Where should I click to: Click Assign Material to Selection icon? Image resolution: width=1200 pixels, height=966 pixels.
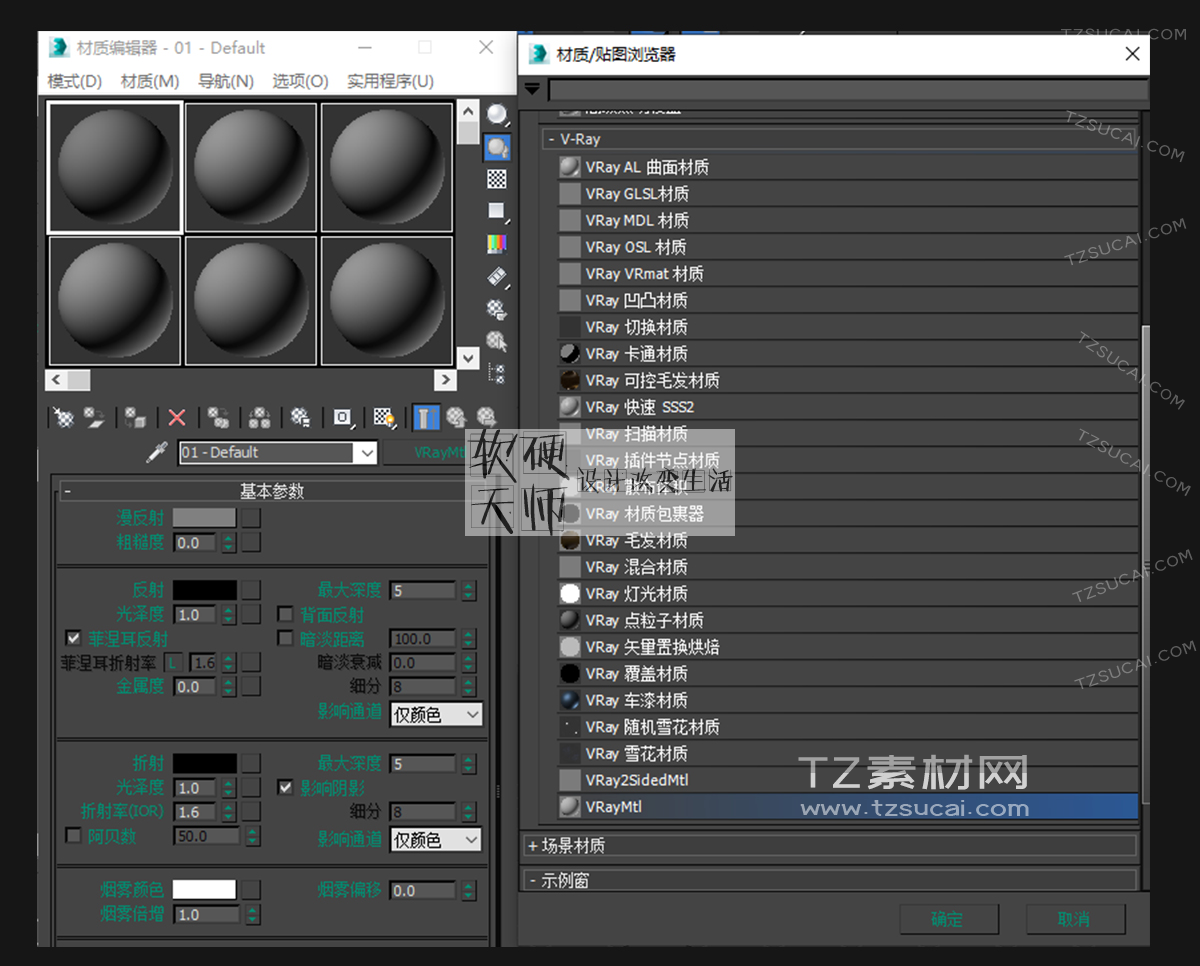coord(136,417)
